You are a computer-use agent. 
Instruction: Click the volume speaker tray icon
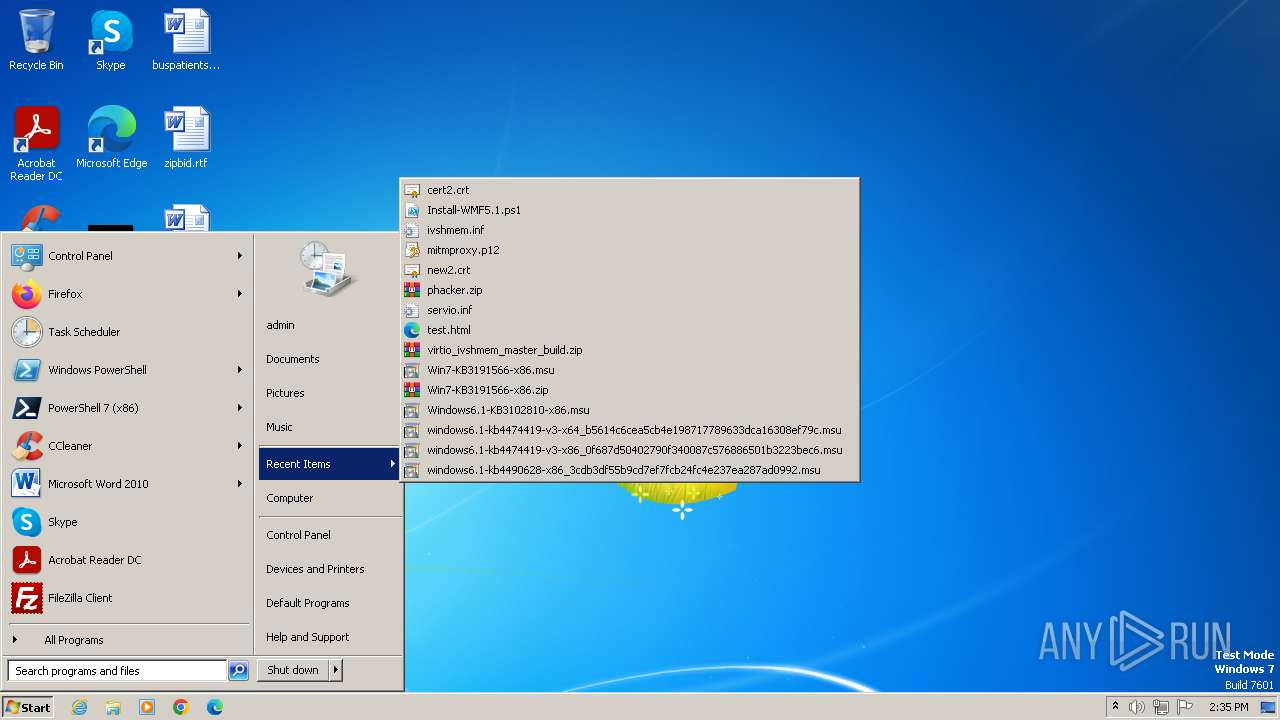pyautogui.click(x=1137, y=707)
